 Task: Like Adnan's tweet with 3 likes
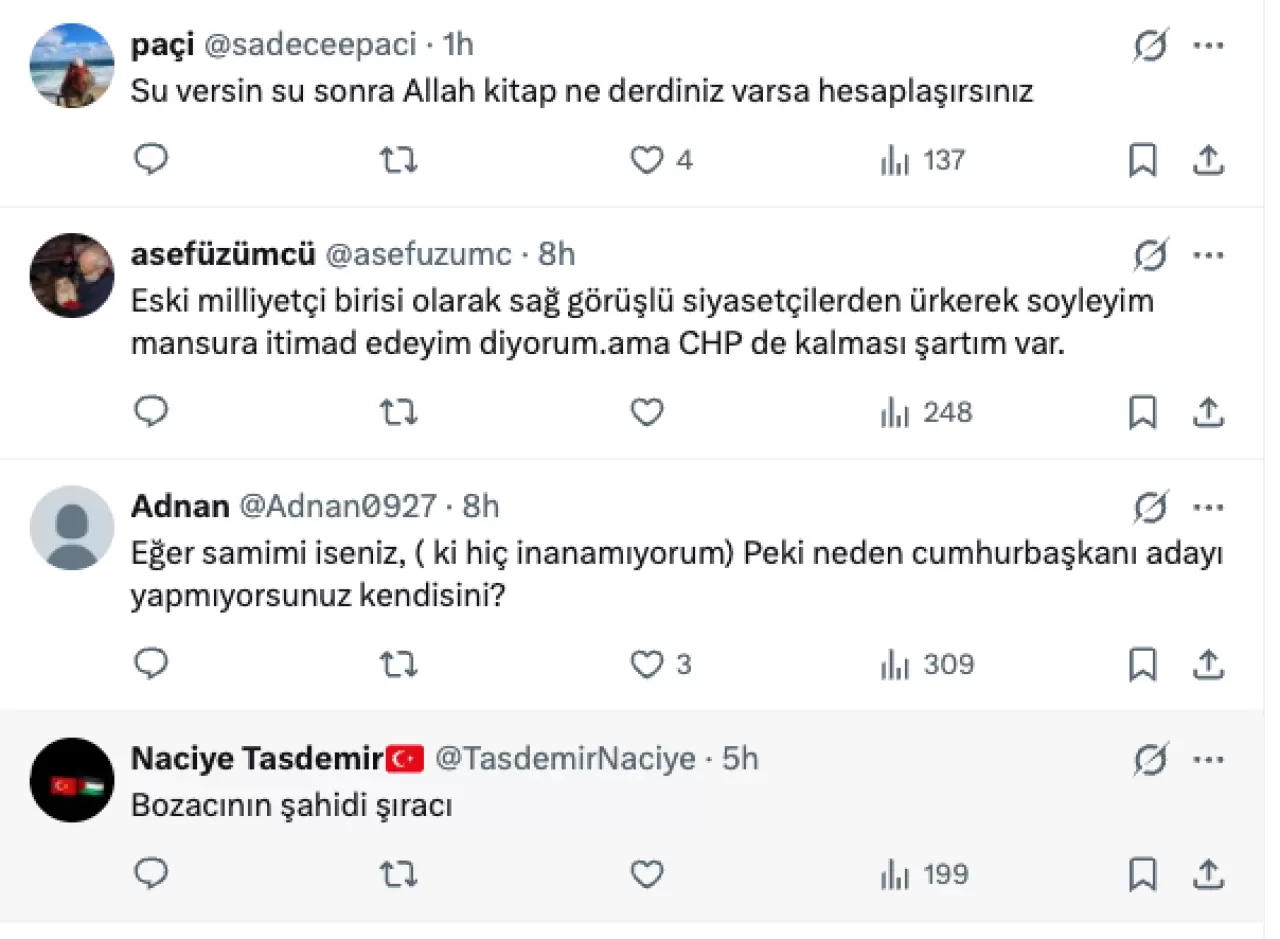[x=648, y=664]
